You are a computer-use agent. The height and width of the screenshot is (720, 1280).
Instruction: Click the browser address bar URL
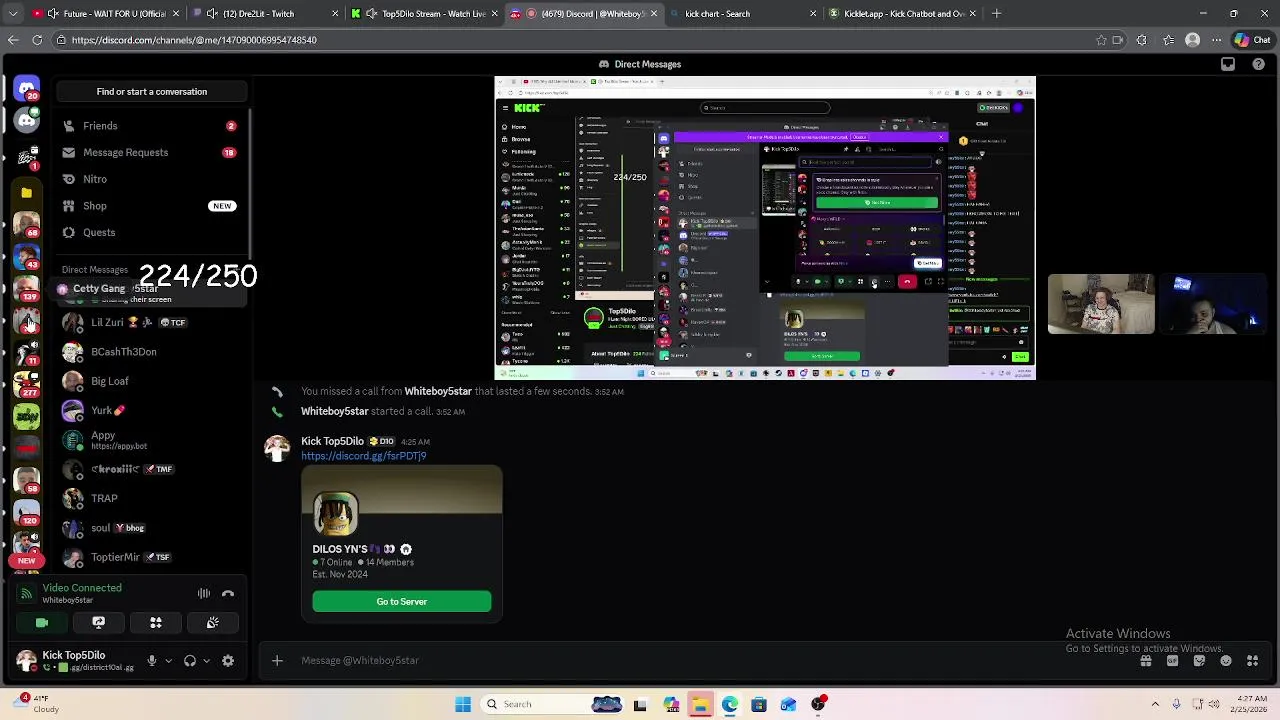(x=194, y=40)
